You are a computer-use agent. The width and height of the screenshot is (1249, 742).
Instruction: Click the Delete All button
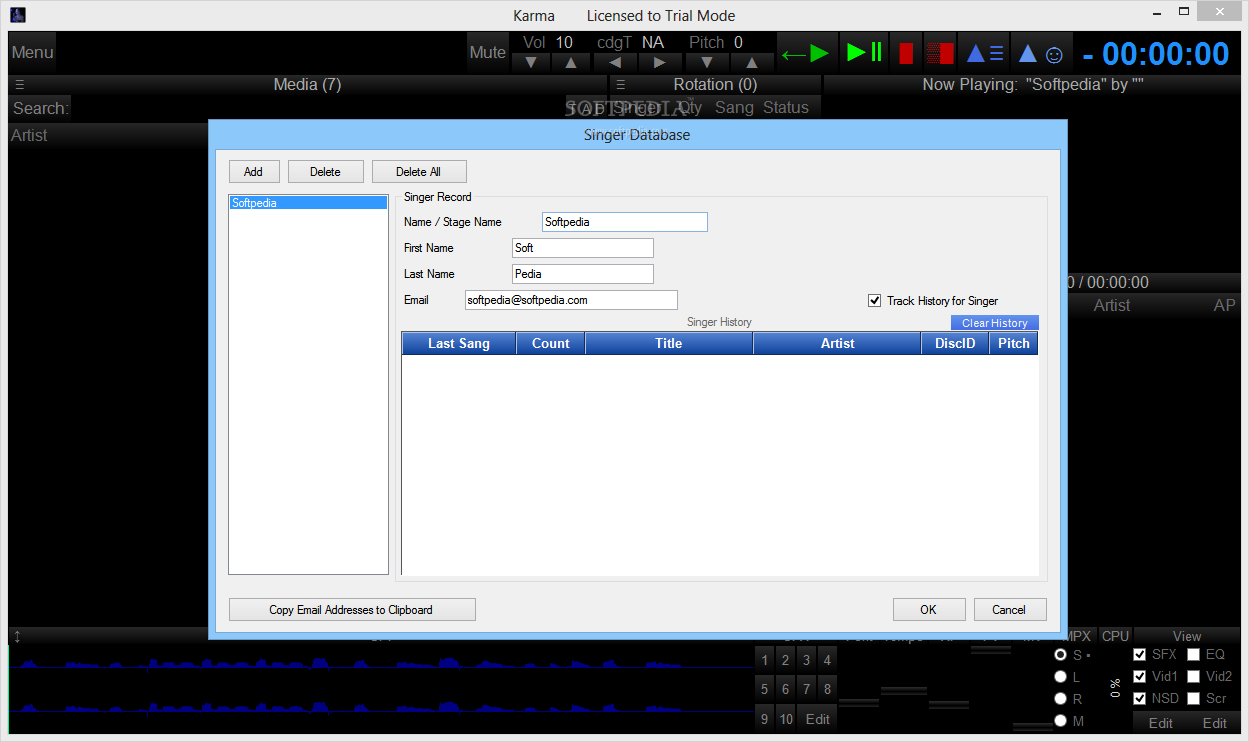tap(419, 172)
